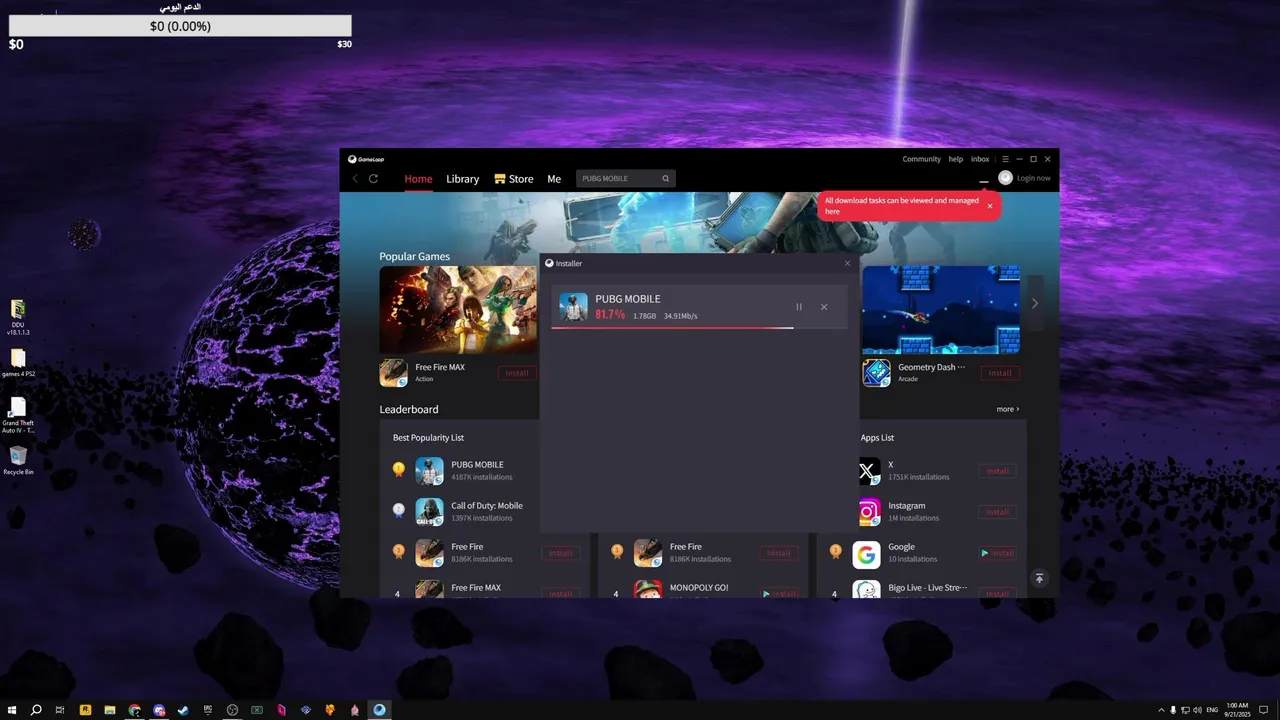
Task: Click Call of Duty: Mobile icon
Action: pyautogui.click(x=429, y=511)
